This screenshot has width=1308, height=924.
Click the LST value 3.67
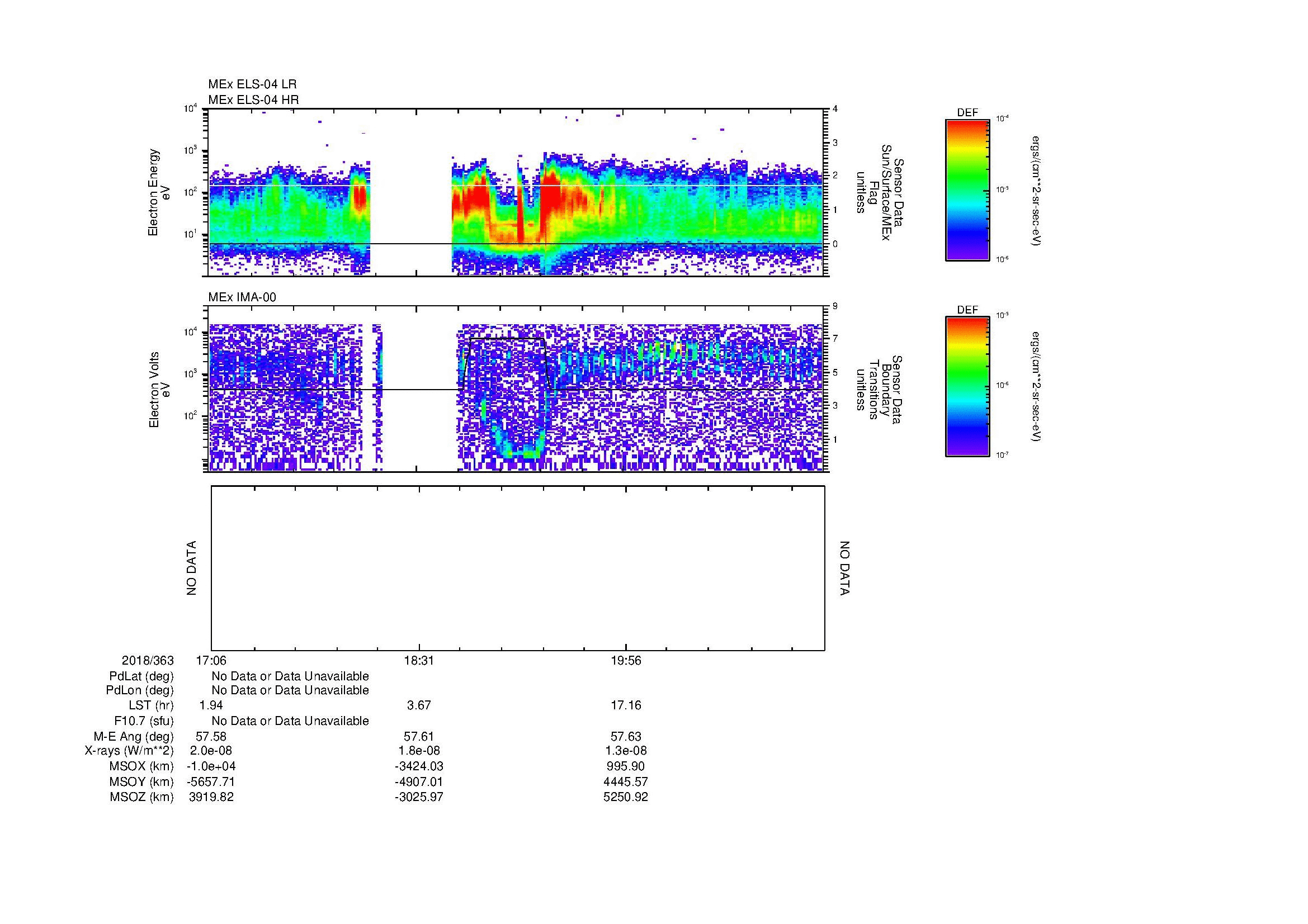[x=419, y=705]
